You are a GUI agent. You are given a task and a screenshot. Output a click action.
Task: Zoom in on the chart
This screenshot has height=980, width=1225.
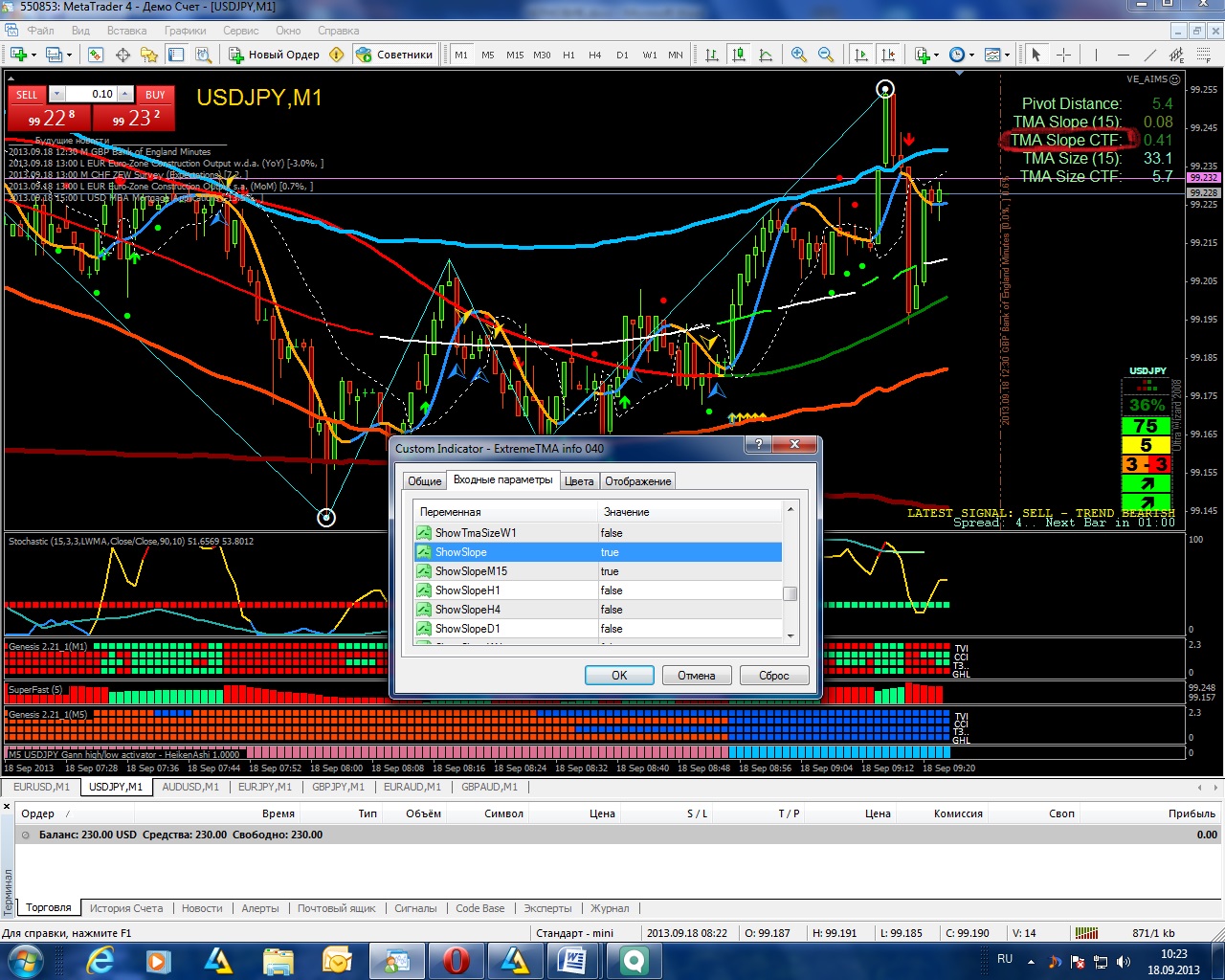click(x=799, y=55)
